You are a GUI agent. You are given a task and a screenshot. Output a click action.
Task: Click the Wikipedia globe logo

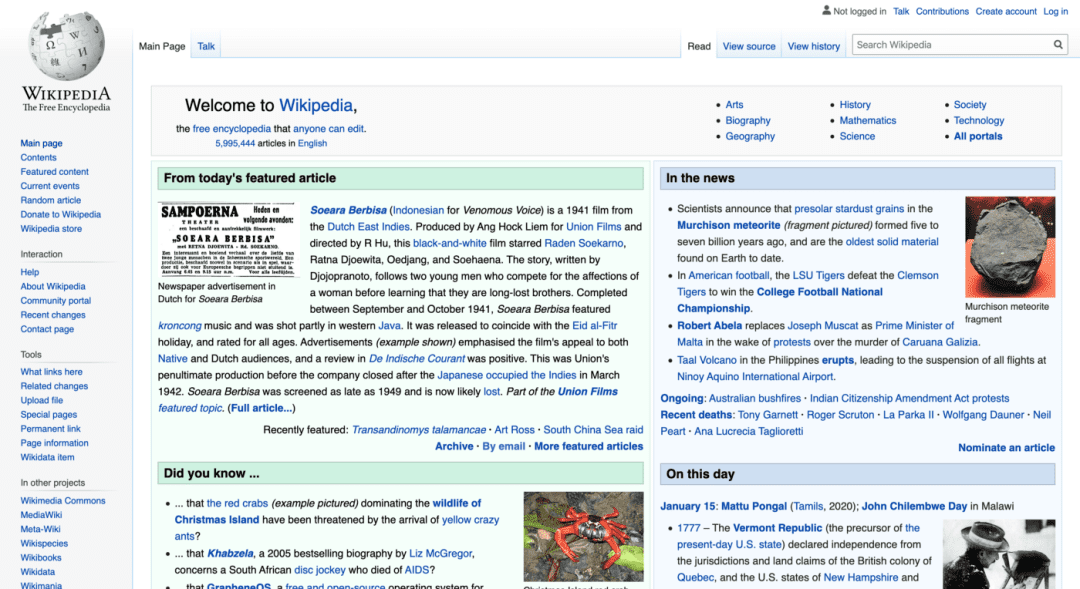pyautogui.click(x=66, y=46)
